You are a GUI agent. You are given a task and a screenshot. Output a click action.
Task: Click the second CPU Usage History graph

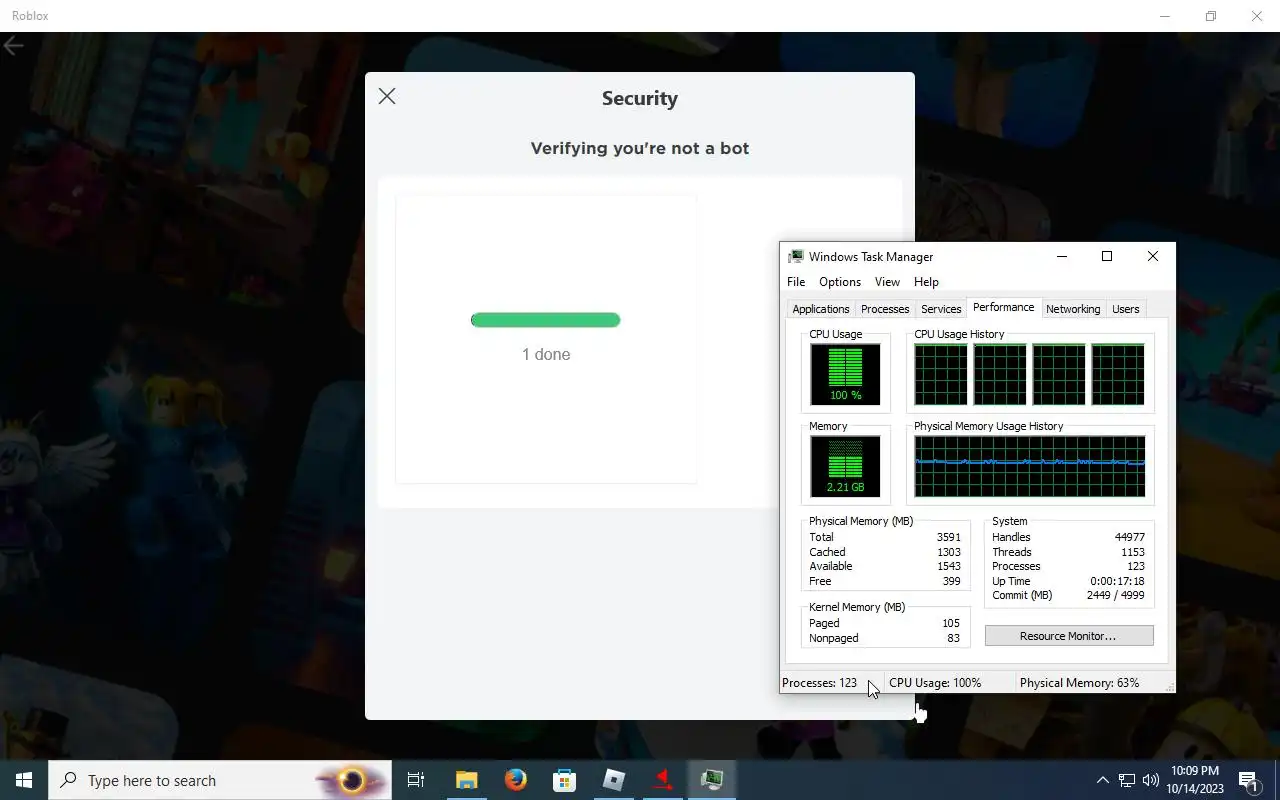coord(1000,374)
